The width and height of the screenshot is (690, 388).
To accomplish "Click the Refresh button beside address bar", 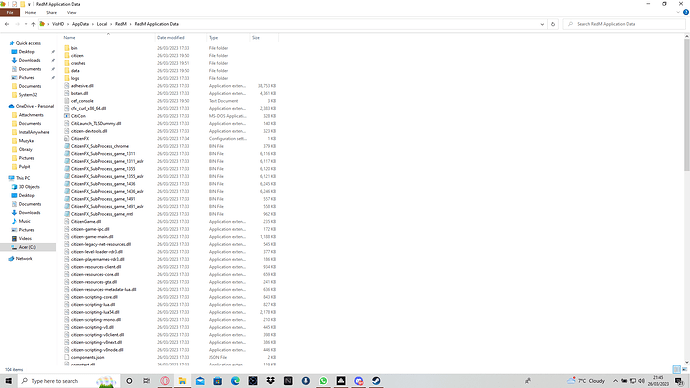I will (x=553, y=24).
